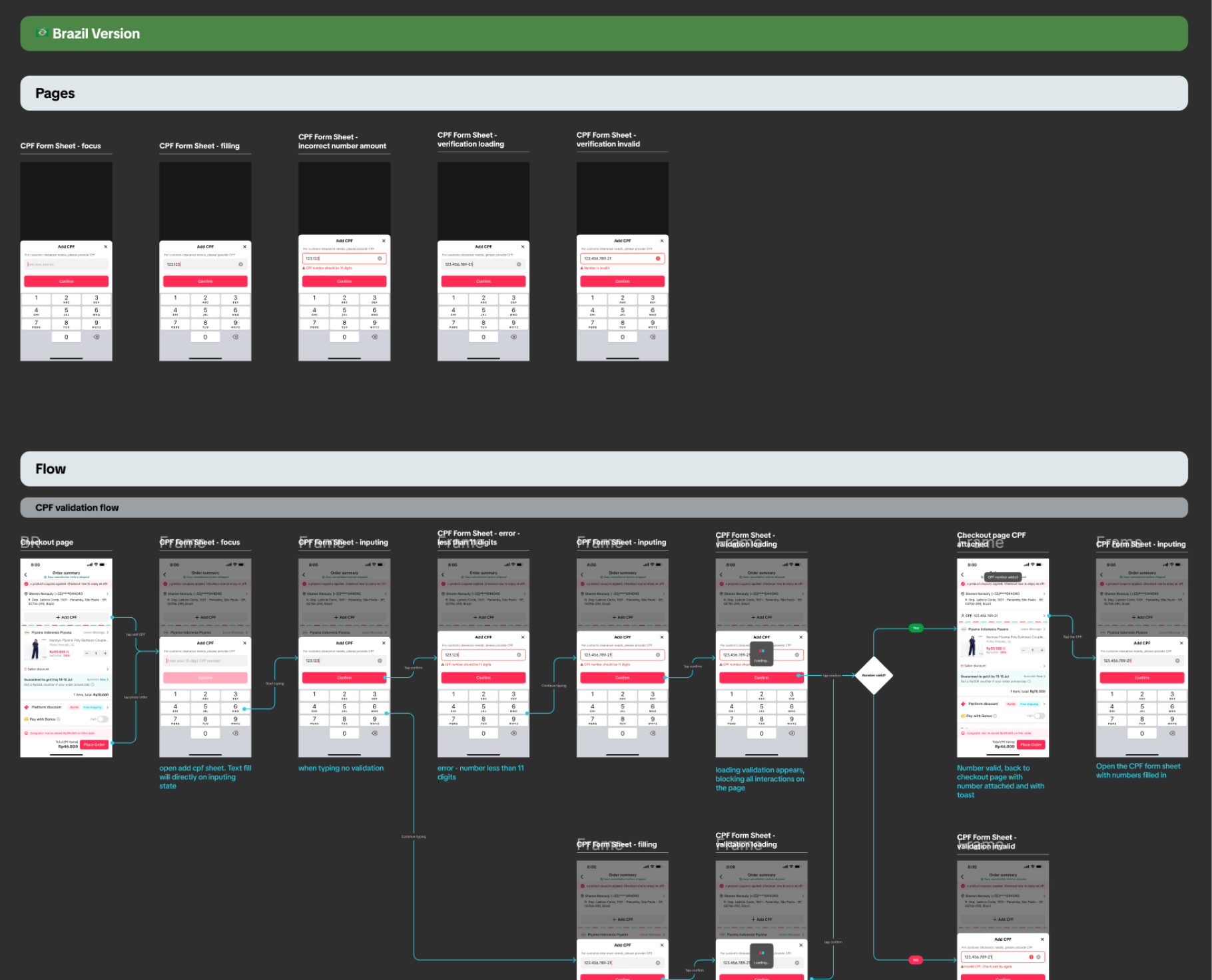1212x980 pixels.
Task: Select the green Yes connector label
Action: pyautogui.click(x=916, y=628)
